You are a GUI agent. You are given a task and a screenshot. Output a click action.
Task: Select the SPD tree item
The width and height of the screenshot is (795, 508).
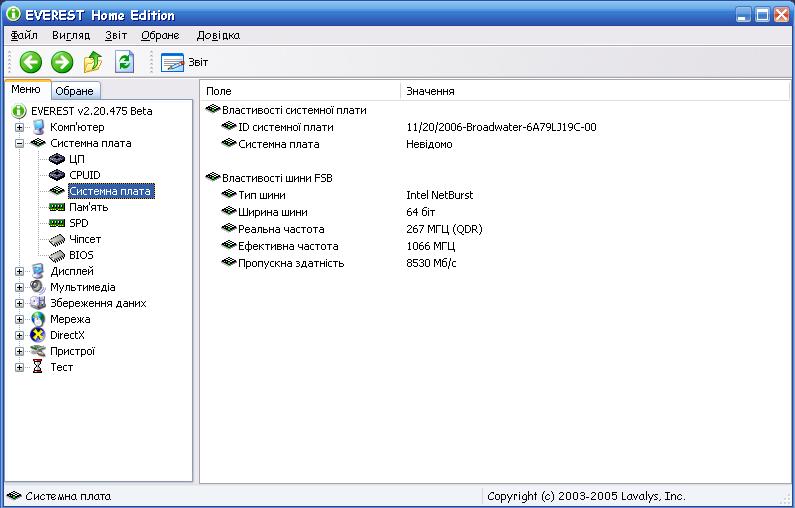[x=79, y=223]
